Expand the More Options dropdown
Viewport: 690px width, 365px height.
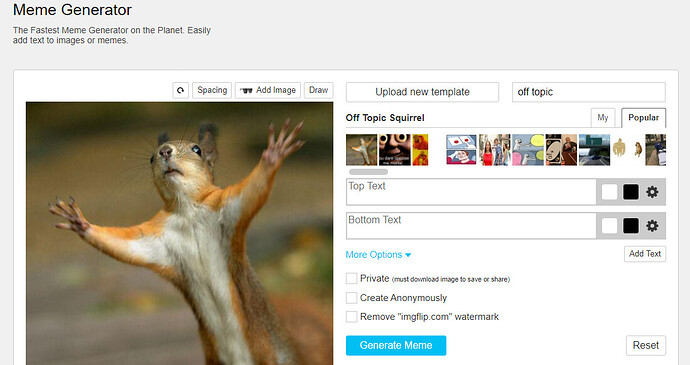pos(378,255)
